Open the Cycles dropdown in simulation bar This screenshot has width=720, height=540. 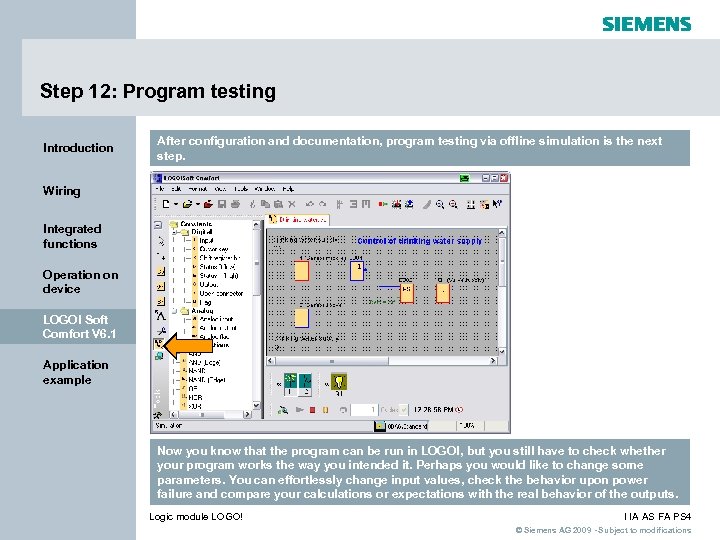403,410
